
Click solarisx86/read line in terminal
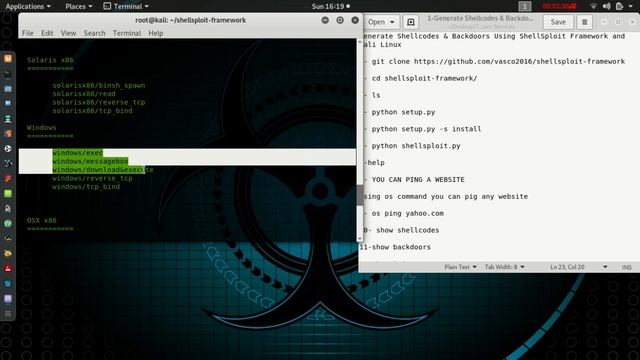(84, 94)
